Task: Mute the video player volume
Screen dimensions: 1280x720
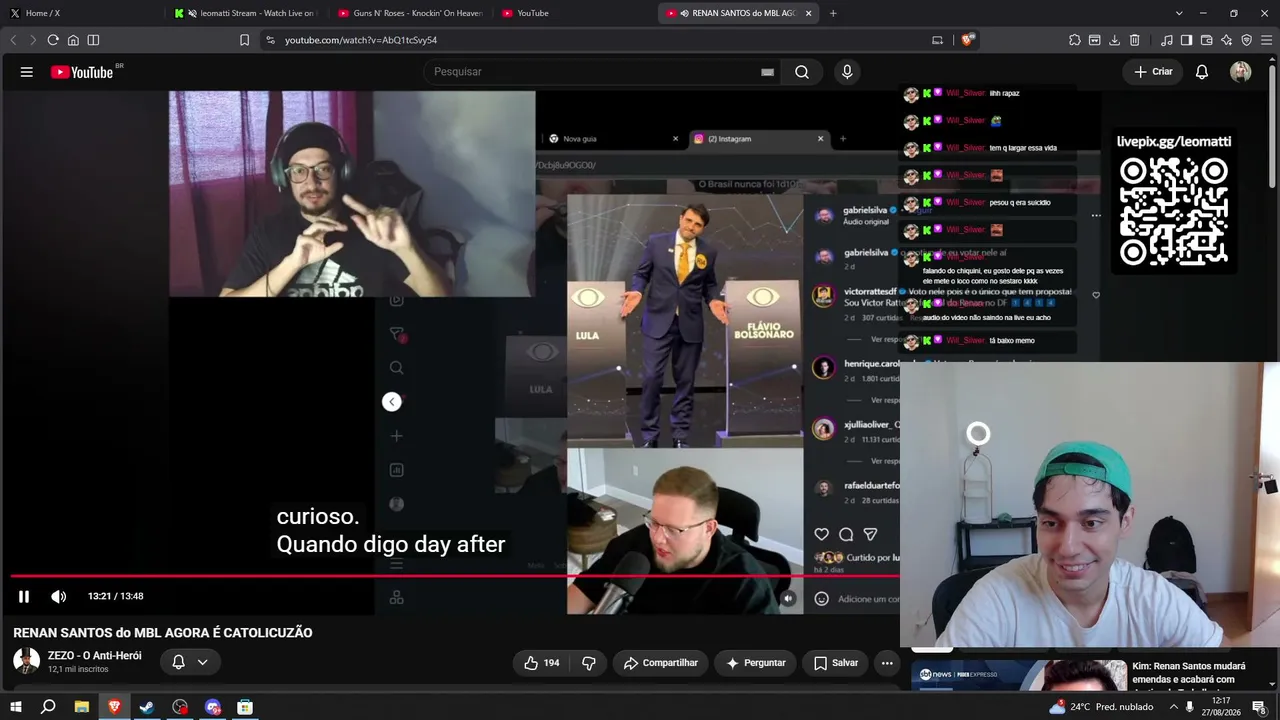Action: pos(59,597)
